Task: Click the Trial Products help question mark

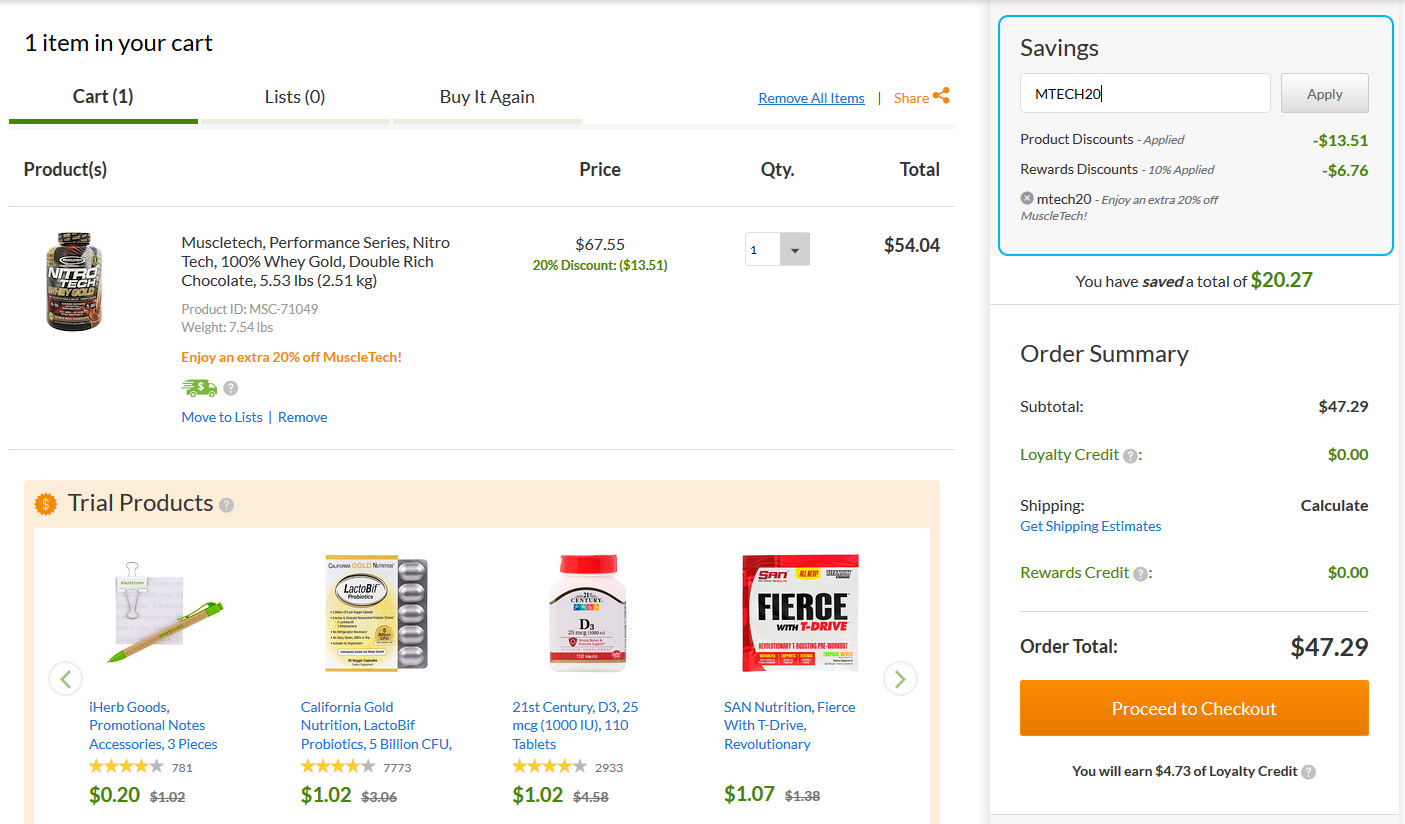Action: coord(226,505)
